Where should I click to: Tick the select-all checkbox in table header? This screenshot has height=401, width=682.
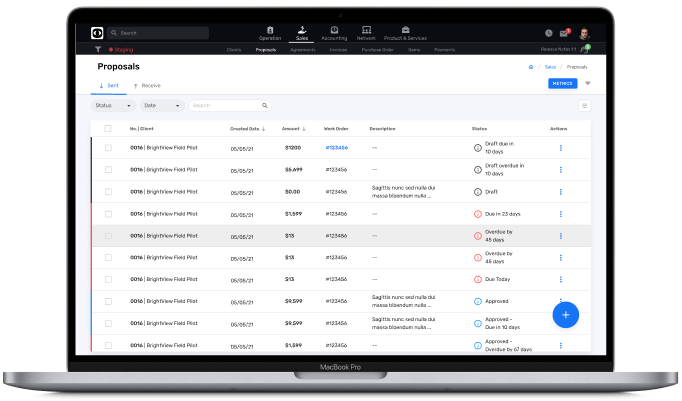(x=108, y=129)
